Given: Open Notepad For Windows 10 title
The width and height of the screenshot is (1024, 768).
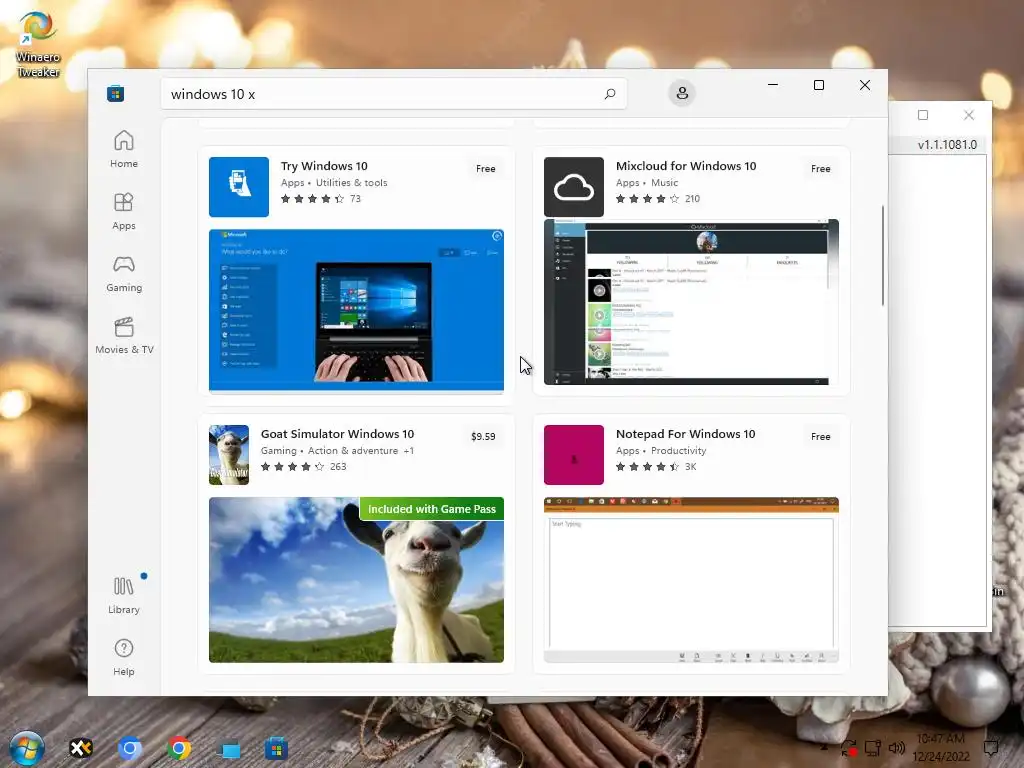Looking at the screenshot, I should pyautogui.click(x=685, y=434).
